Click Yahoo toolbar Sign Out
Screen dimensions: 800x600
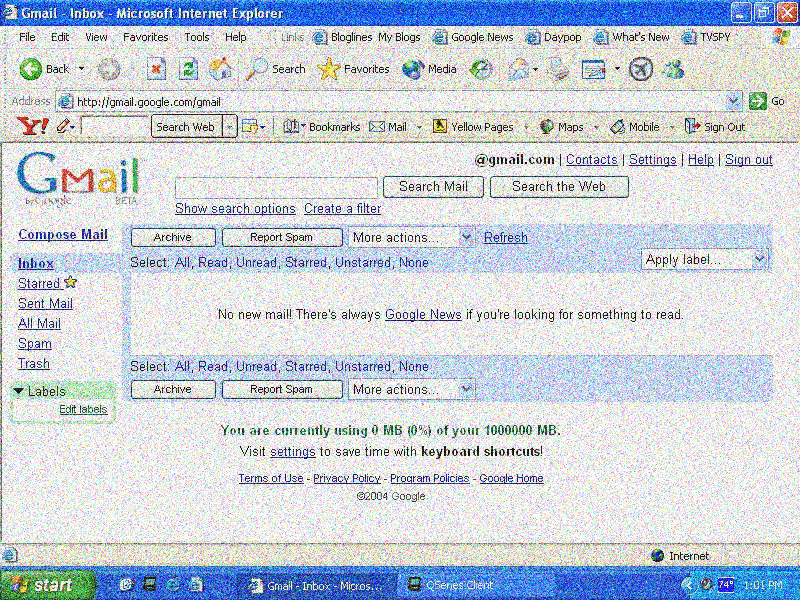[x=715, y=127]
